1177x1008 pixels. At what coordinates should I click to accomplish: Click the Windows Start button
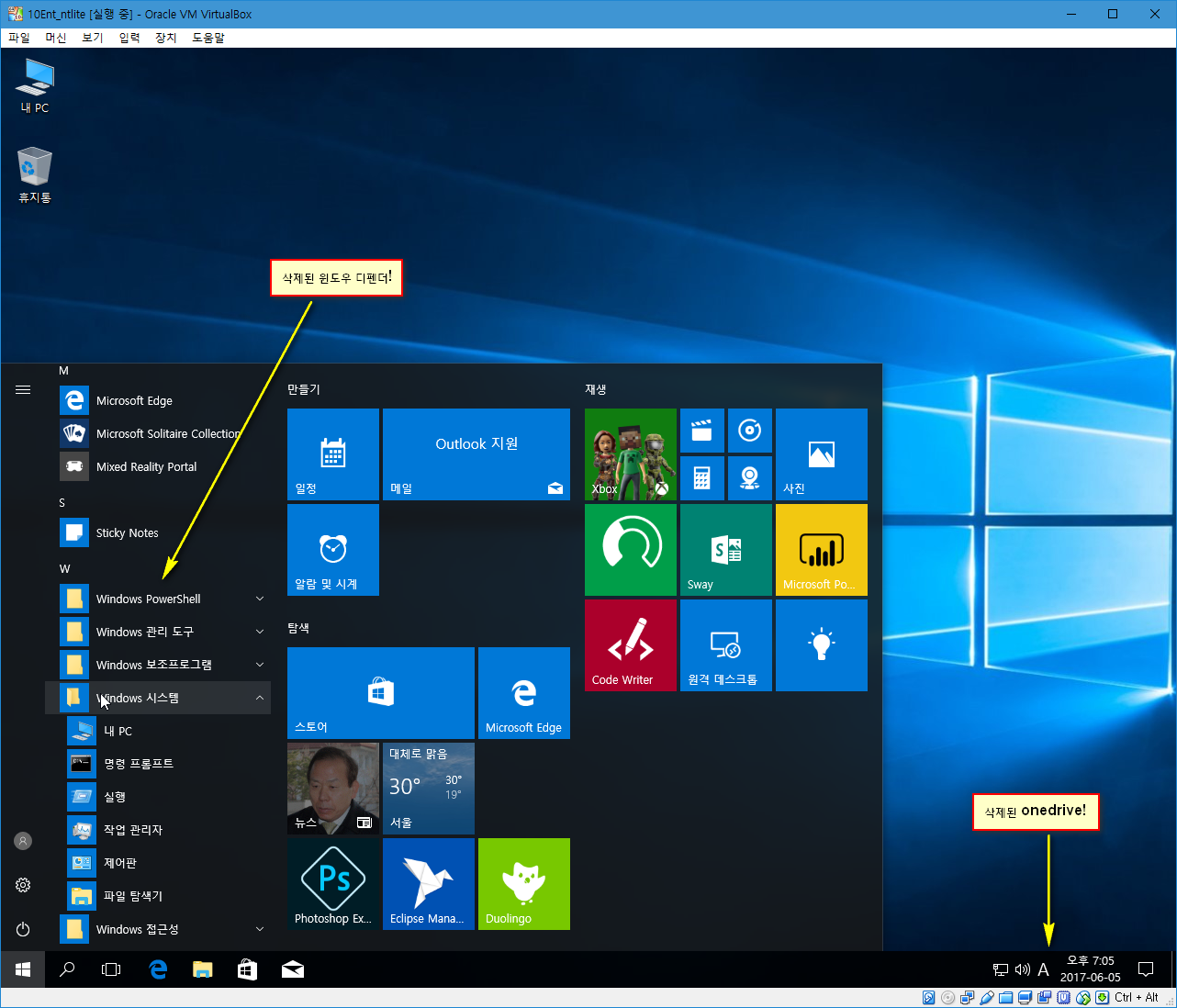coord(22,969)
